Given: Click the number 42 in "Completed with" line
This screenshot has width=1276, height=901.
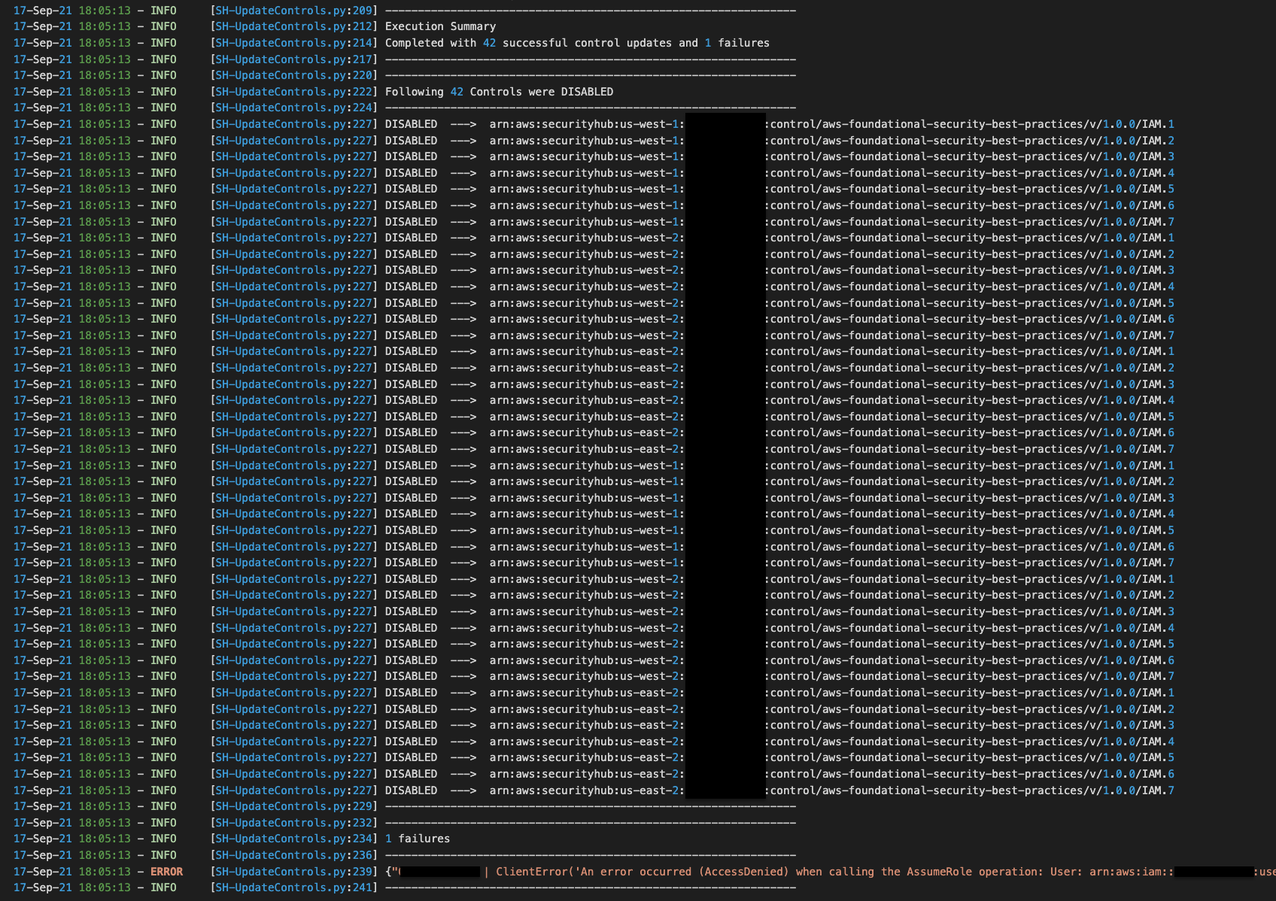Looking at the screenshot, I should click(489, 43).
